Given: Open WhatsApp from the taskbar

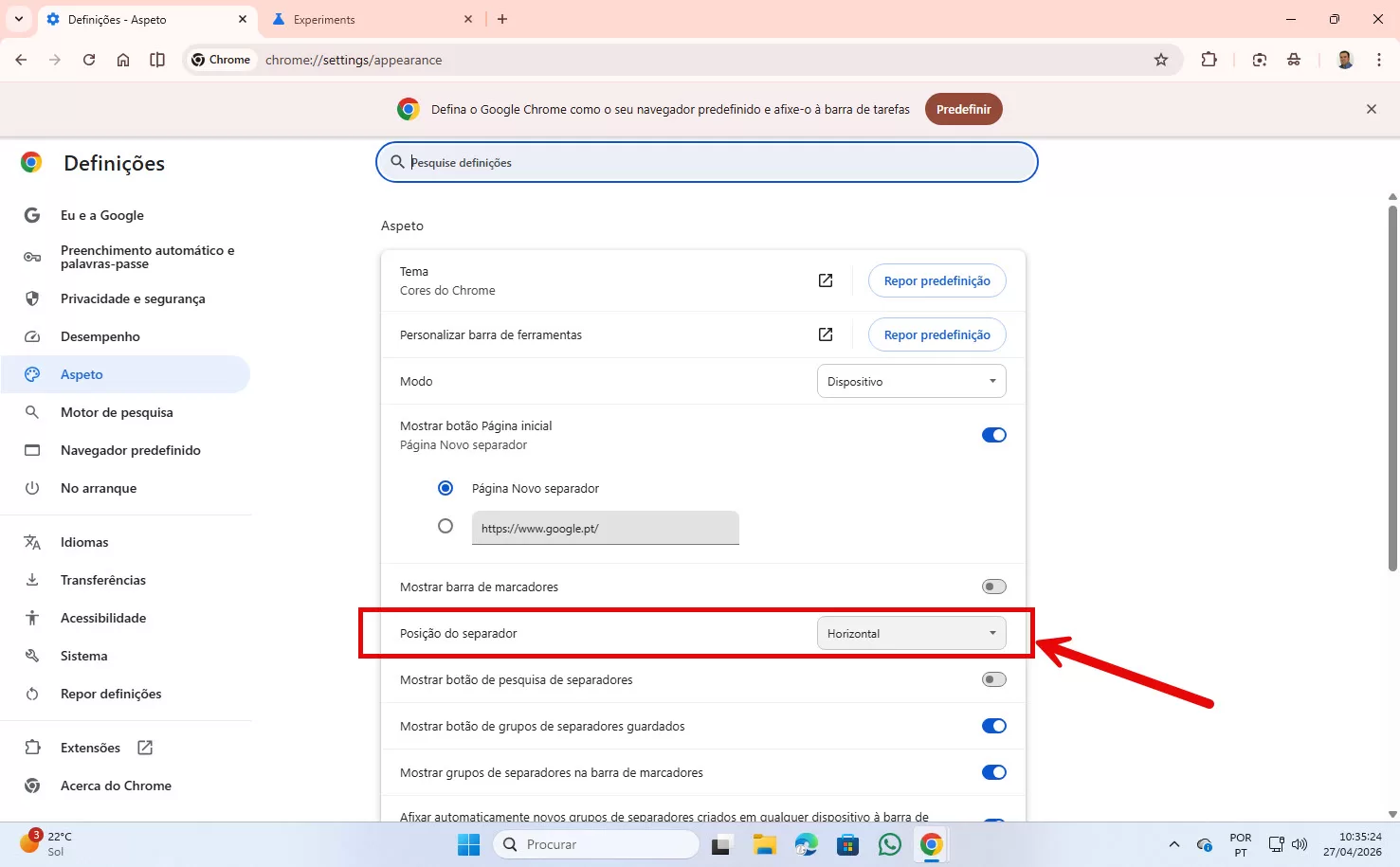Looking at the screenshot, I should click(889, 844).
